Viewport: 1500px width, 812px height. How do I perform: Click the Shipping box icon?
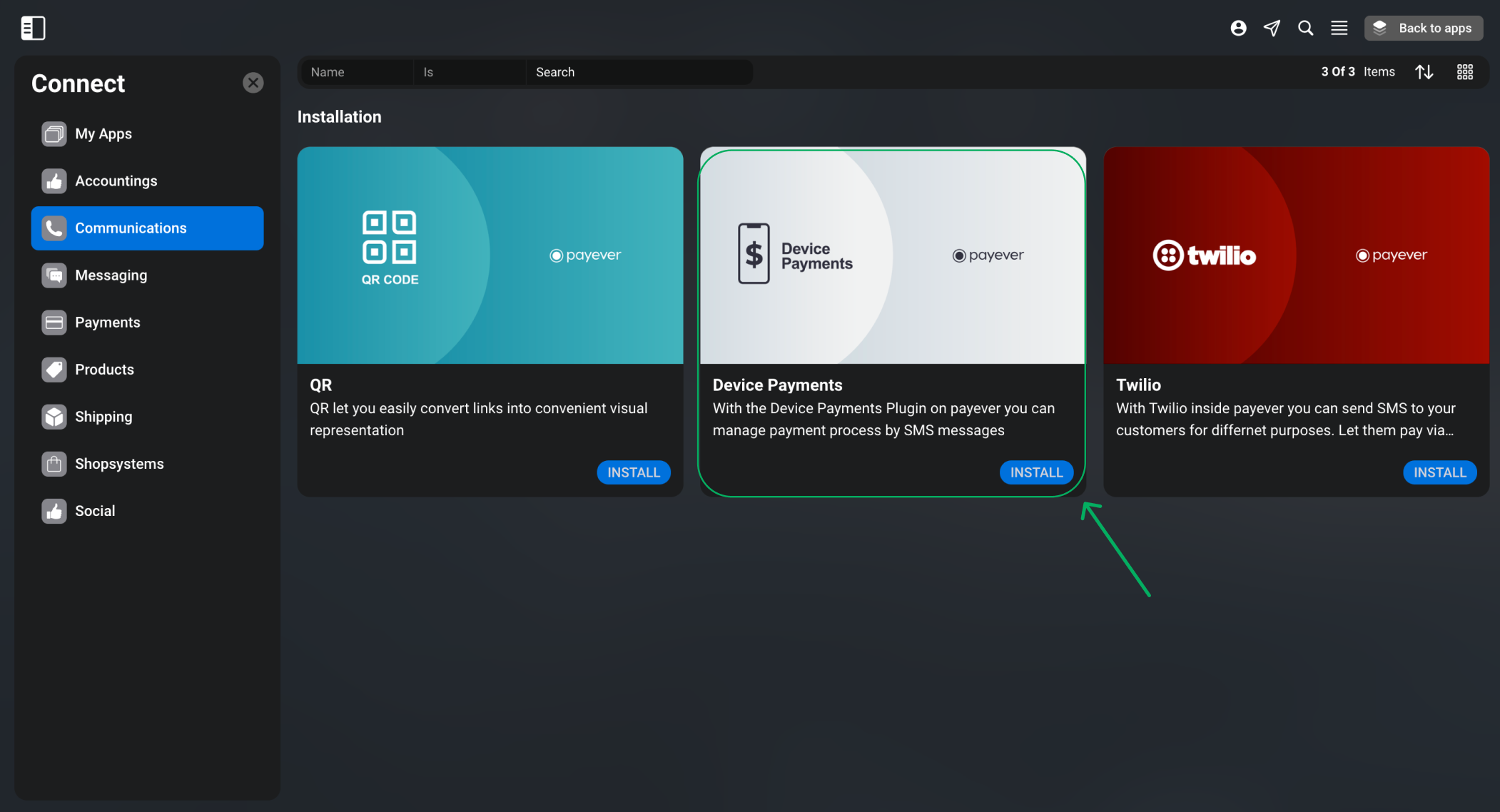pyautogui.click(x=54, y=417)
